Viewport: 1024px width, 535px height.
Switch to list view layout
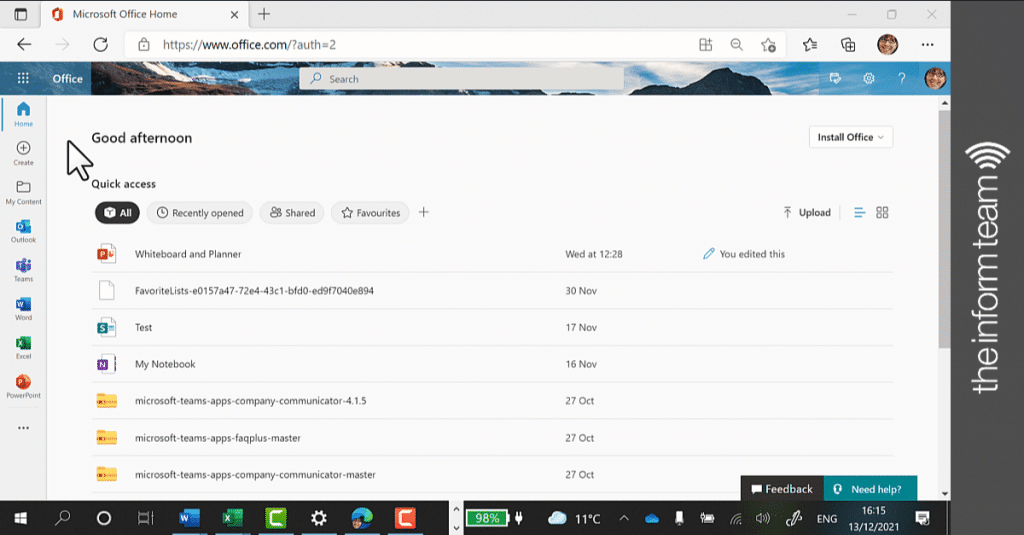pos(859,212)
